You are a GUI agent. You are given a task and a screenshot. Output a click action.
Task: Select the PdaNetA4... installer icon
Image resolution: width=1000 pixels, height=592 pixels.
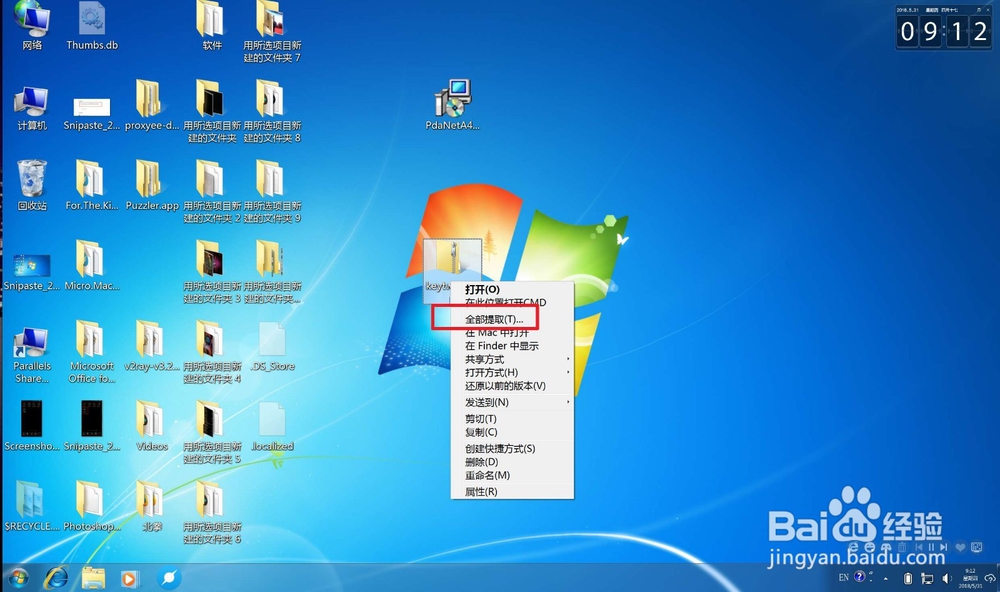click(453, 105)
